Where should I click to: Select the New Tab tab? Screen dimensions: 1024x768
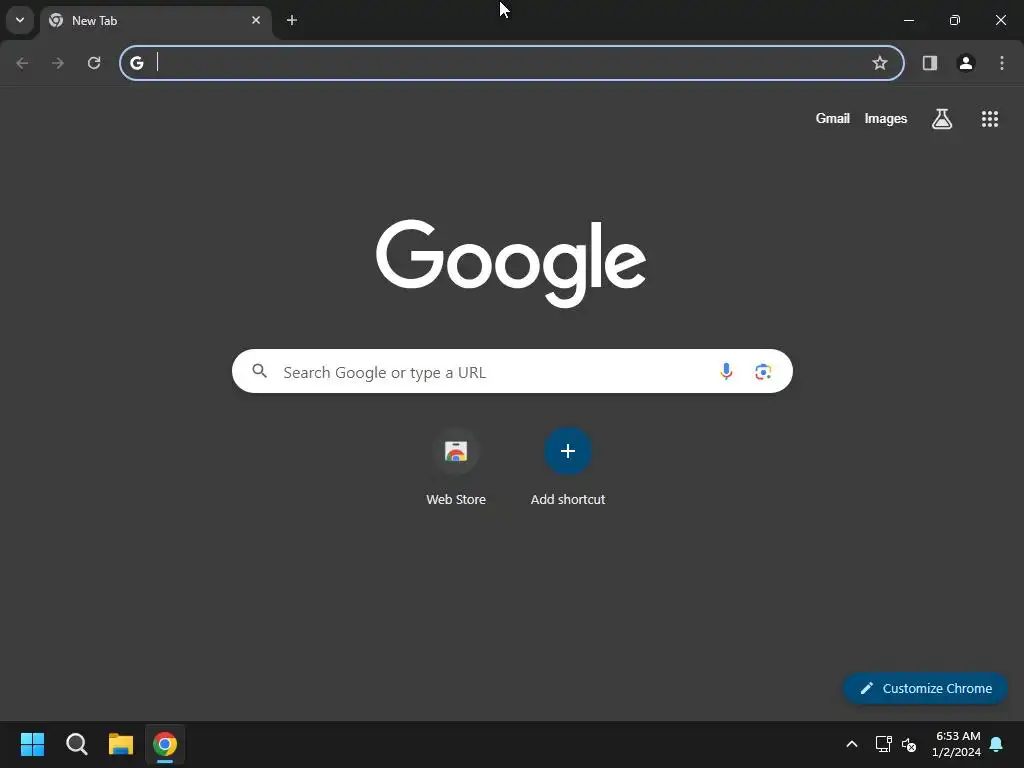pyautogui.click(x=155, y=20)
